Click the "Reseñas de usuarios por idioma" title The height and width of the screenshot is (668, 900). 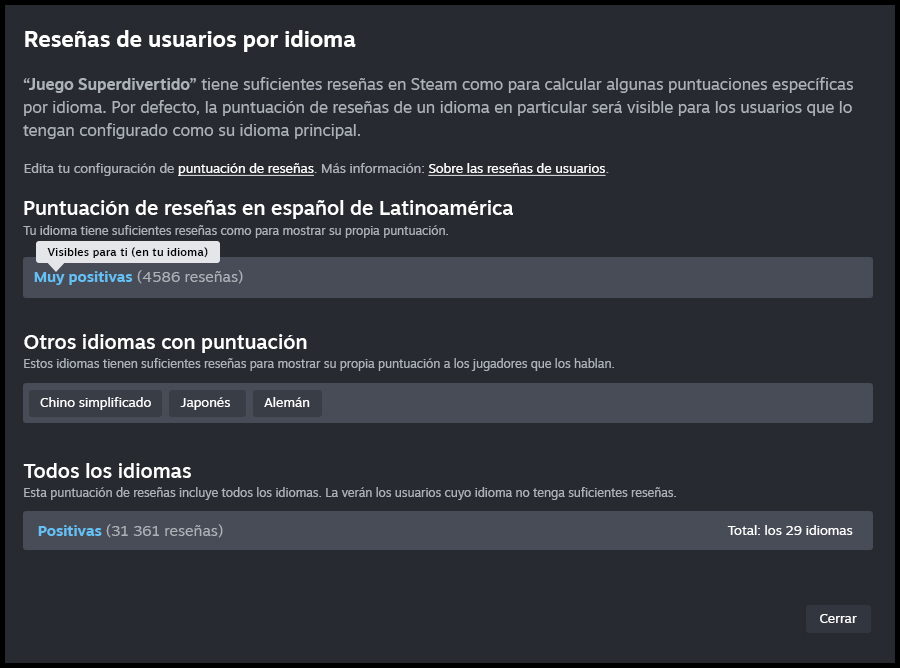tap(189, 40)
